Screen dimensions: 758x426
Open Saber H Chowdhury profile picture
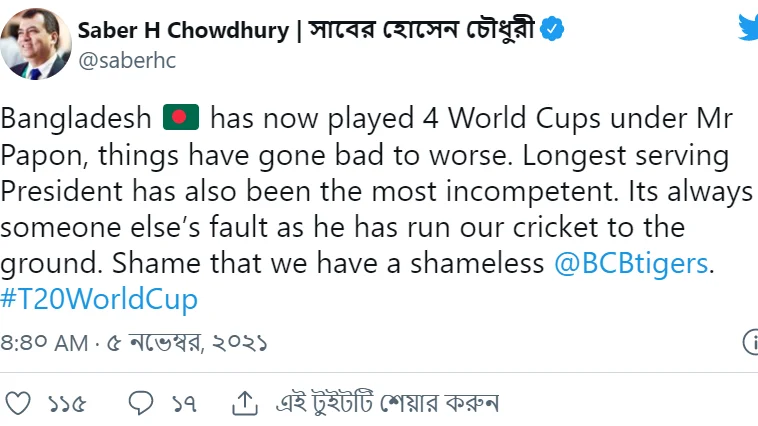(36, 44)
